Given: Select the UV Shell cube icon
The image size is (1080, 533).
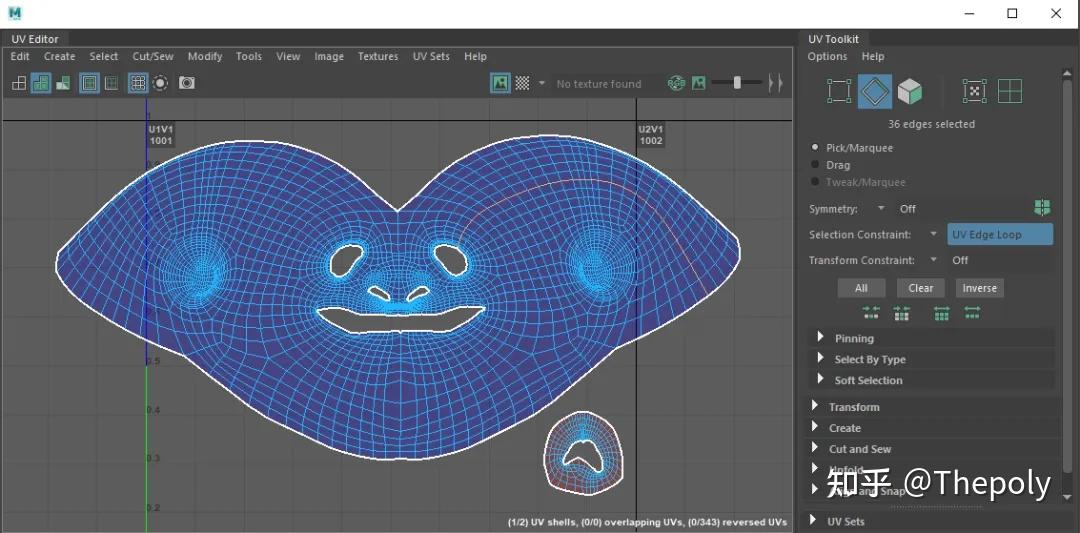Looking at the screenshot, I should (910, 92).
